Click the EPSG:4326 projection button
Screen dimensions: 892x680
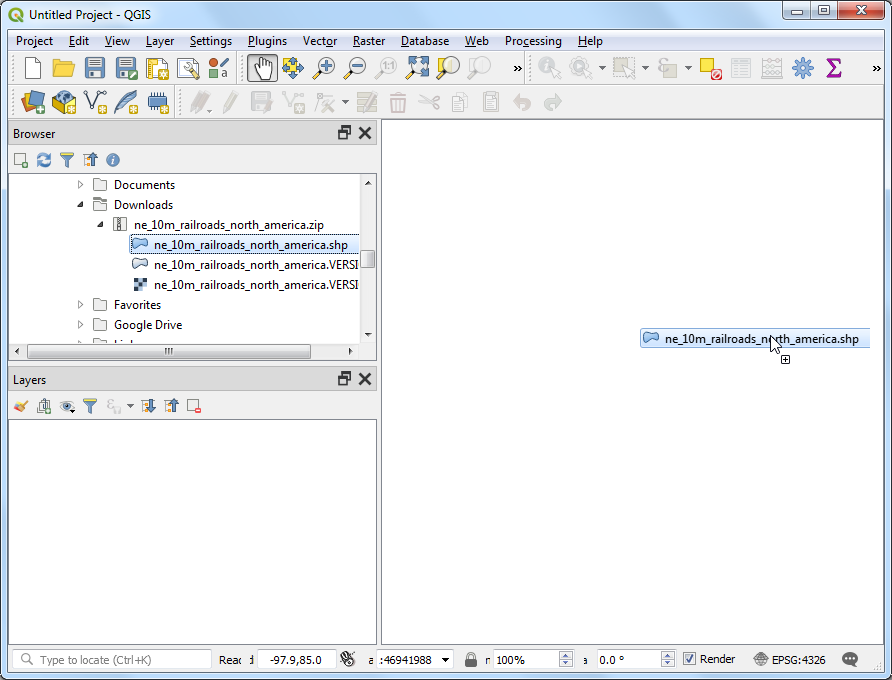pyautogui.click(x=789, y=660)
